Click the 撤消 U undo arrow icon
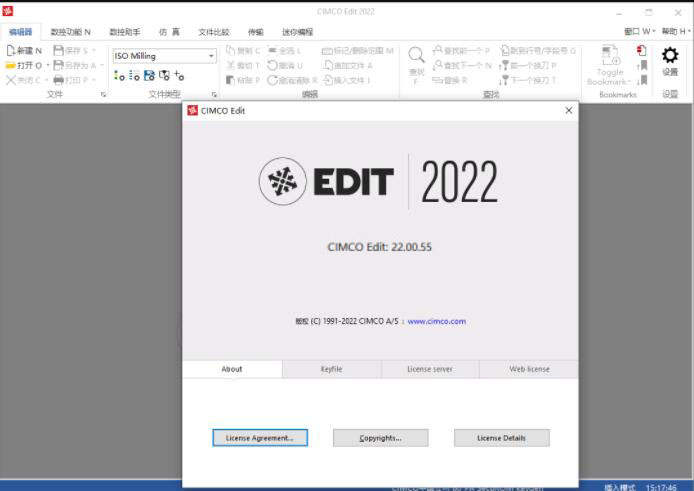This screenshot has height=491, width=694. (273, 66)
